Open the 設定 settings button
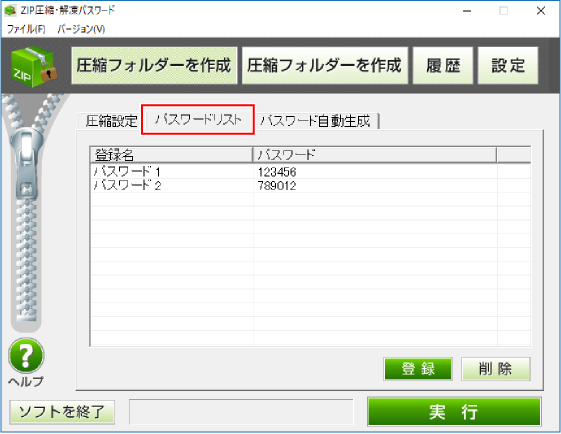Screen dimensions: 561x434 (x=508, y=66)
